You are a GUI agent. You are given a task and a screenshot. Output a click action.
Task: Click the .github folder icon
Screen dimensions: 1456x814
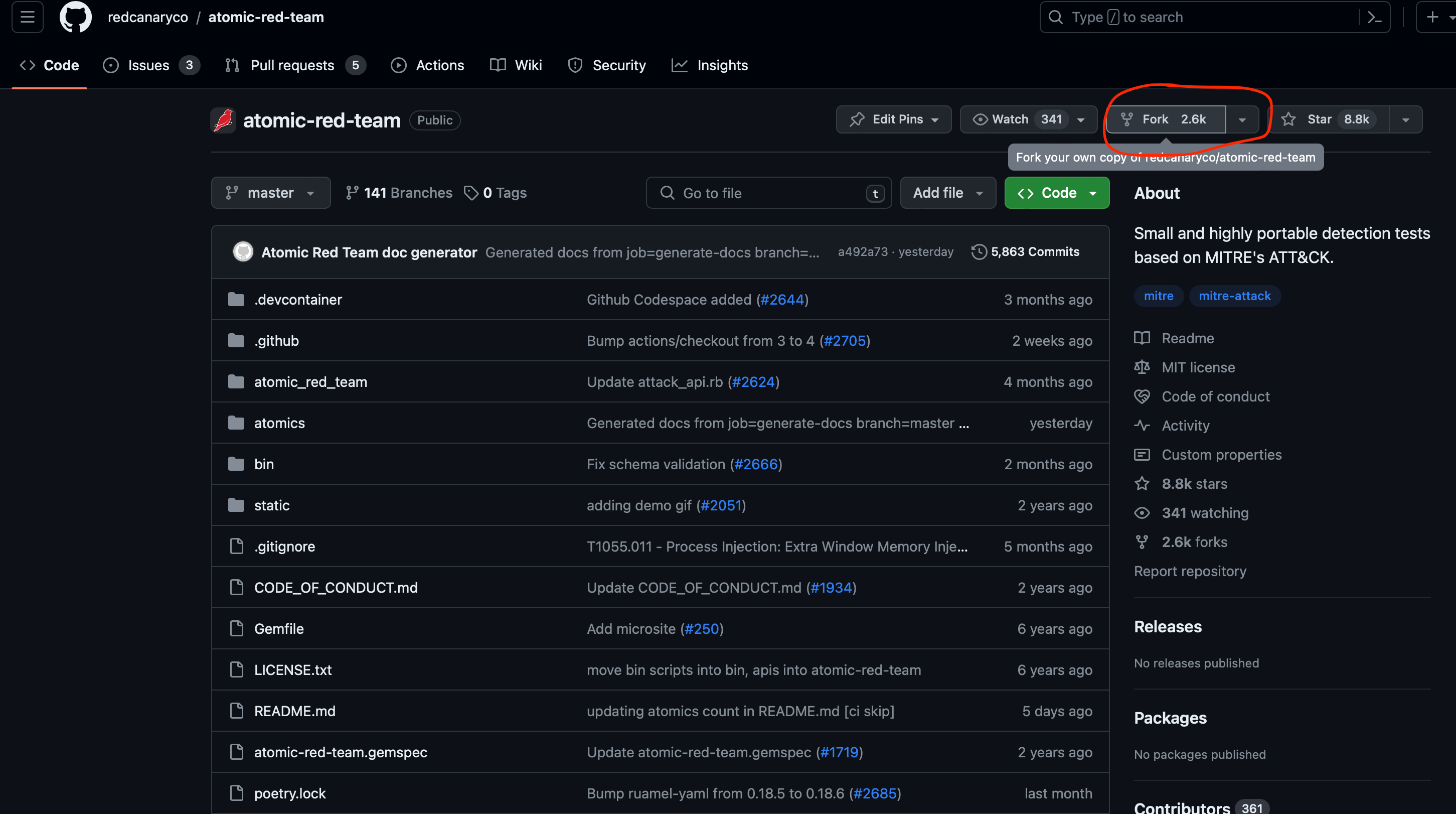click(236, 341)
